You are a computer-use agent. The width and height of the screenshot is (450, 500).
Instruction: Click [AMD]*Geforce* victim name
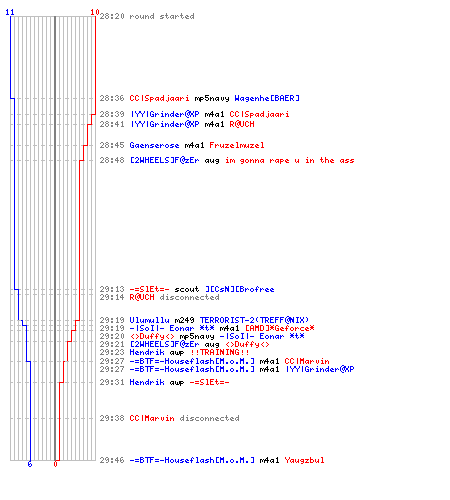(x=280, y=328)
